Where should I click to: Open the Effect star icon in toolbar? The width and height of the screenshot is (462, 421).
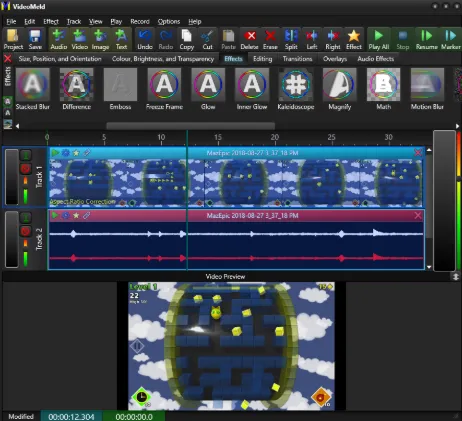coord(354,40)
